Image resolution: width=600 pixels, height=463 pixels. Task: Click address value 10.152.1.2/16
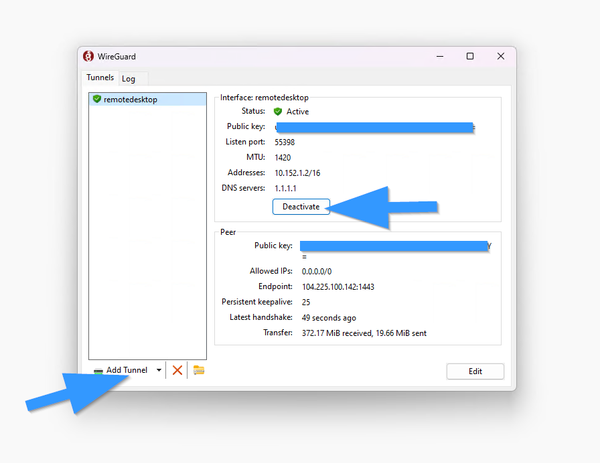(297, 173)
